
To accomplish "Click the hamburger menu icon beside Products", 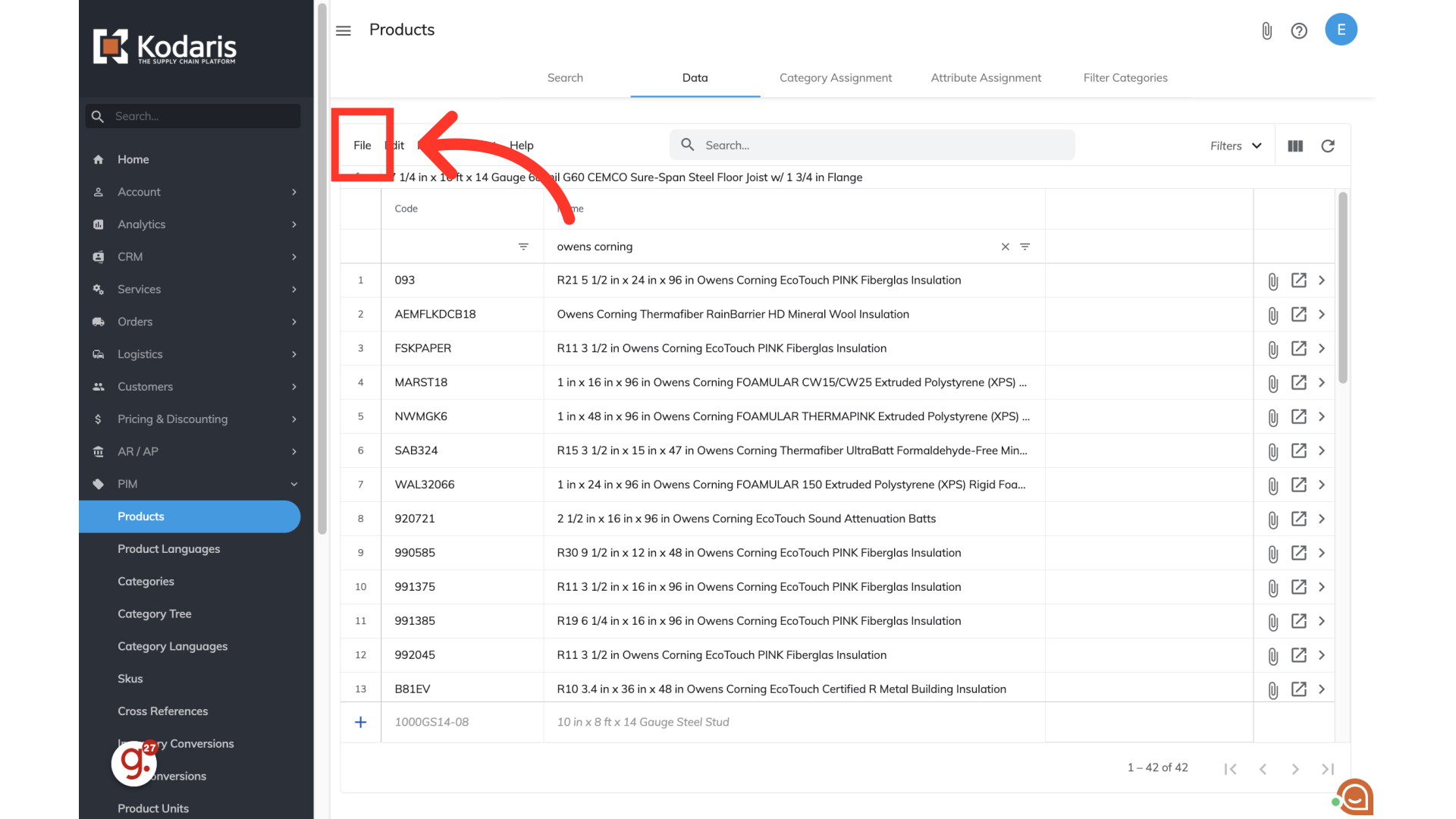I will pos(344,31).
